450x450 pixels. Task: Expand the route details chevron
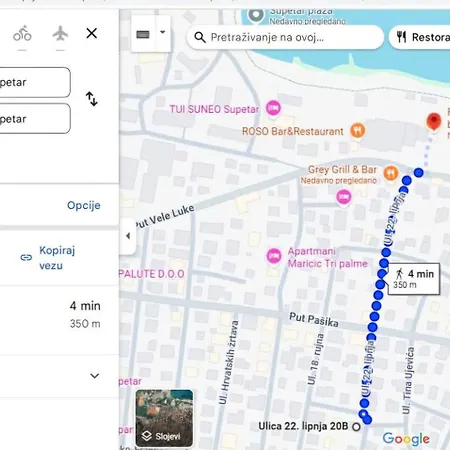click(x=95, y=376)
